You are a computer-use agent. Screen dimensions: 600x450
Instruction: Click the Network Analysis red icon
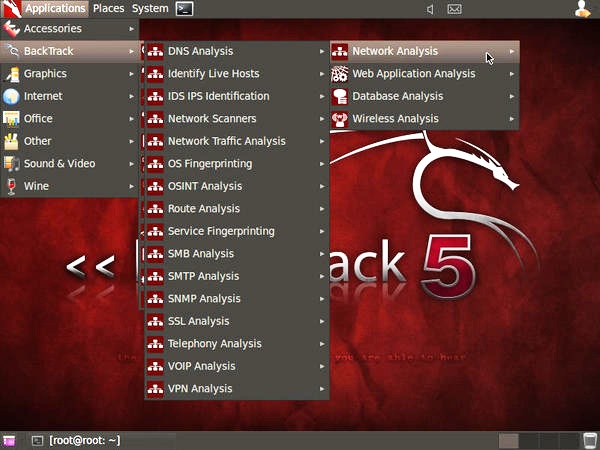[x=339, y=51]
